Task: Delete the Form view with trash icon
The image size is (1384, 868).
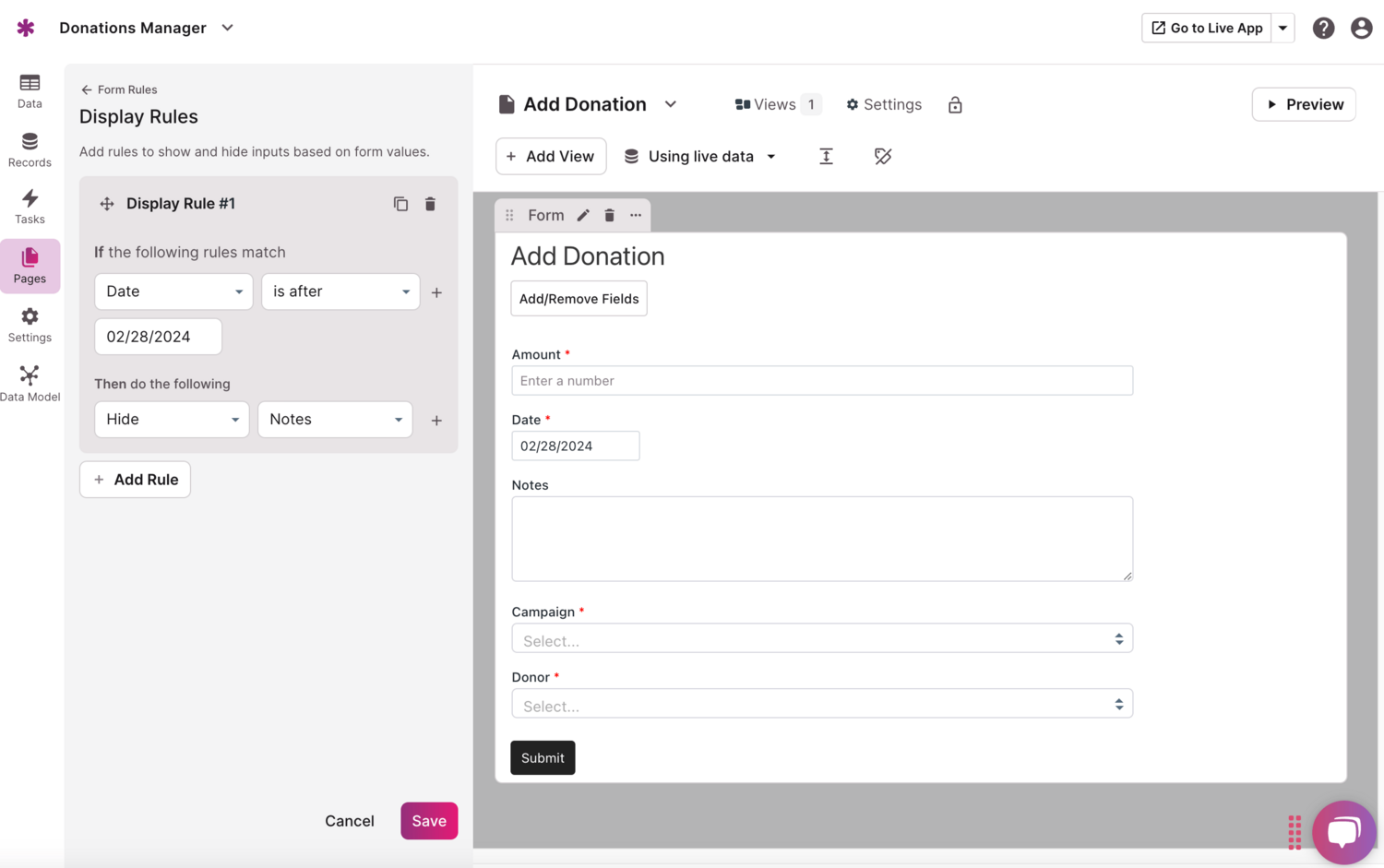Action: click(609, 215)
